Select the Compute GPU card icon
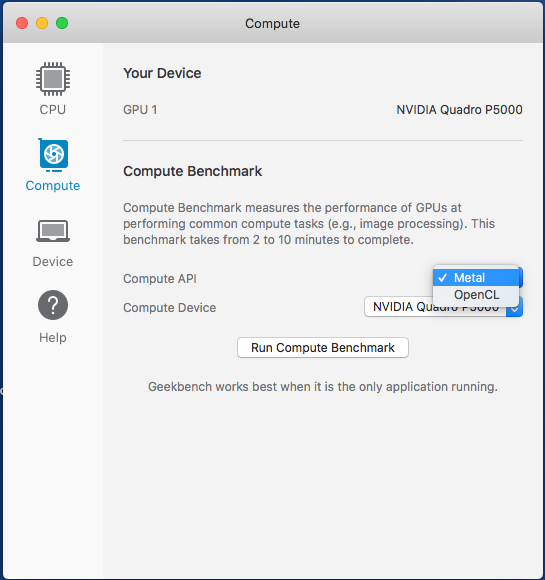545x580 pixels. point(53,155)
